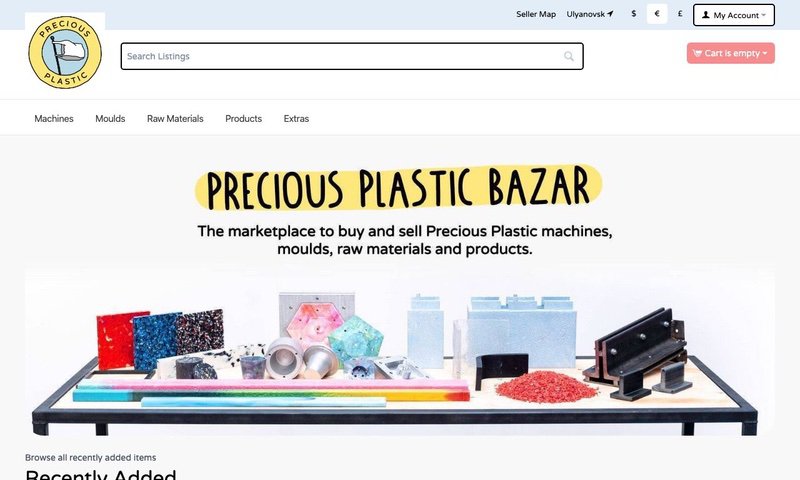Click the hero image of plastic products
The width and height of the screenshot is (800, 480).
399,353
